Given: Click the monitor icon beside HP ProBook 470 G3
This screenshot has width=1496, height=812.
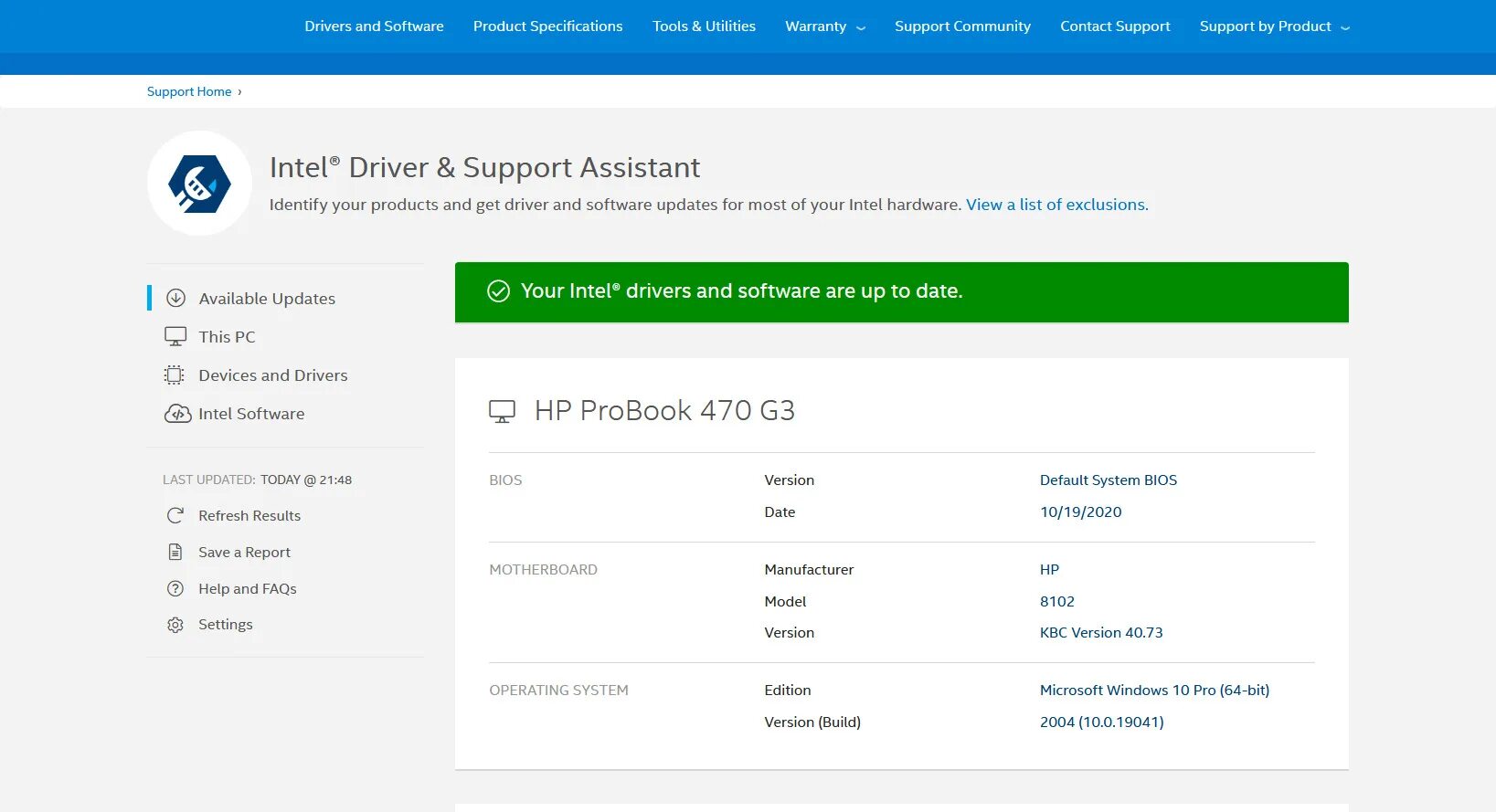Looking at the screenshot, I should tap(502, 412).
